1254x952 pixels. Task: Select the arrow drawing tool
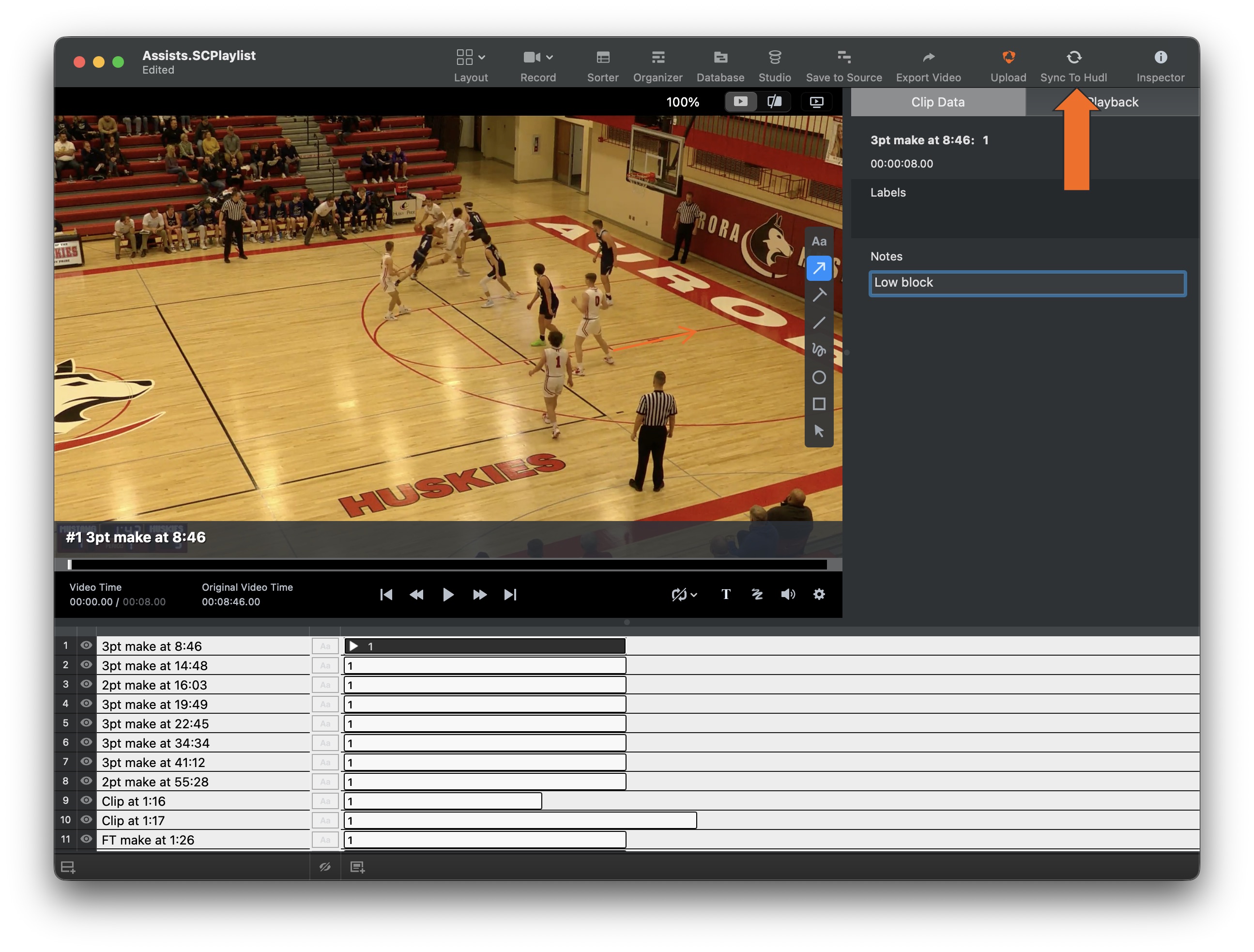click(x=819, y=268)
